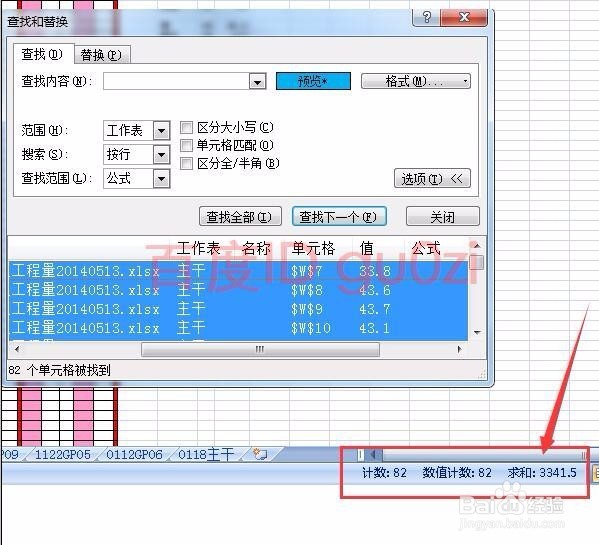The image size is (599, 545).
Task: Enable the 单元格匹配 checkbox
Action: tap(186, 145)
